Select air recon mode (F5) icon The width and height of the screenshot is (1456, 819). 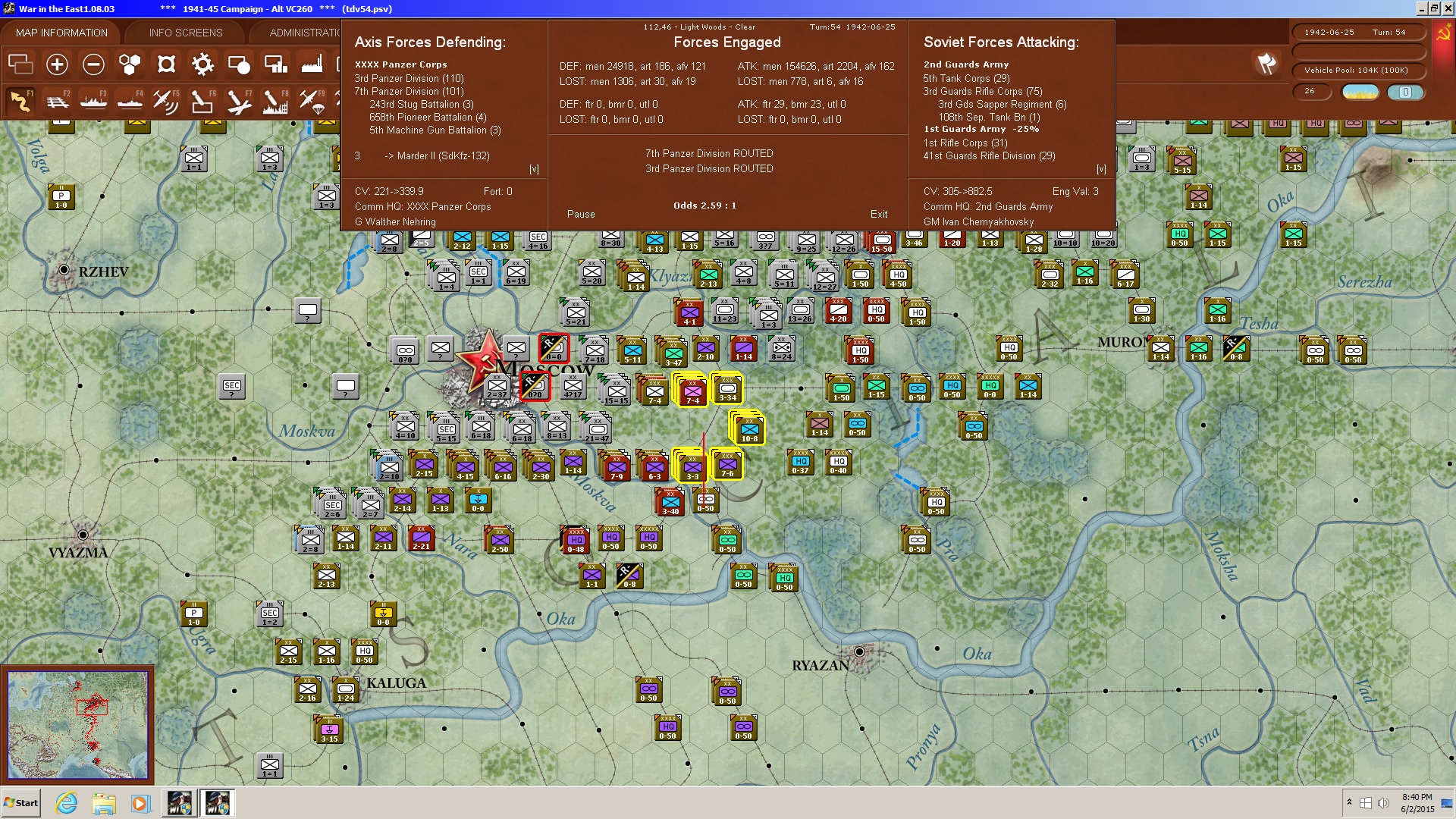(166, 101)
